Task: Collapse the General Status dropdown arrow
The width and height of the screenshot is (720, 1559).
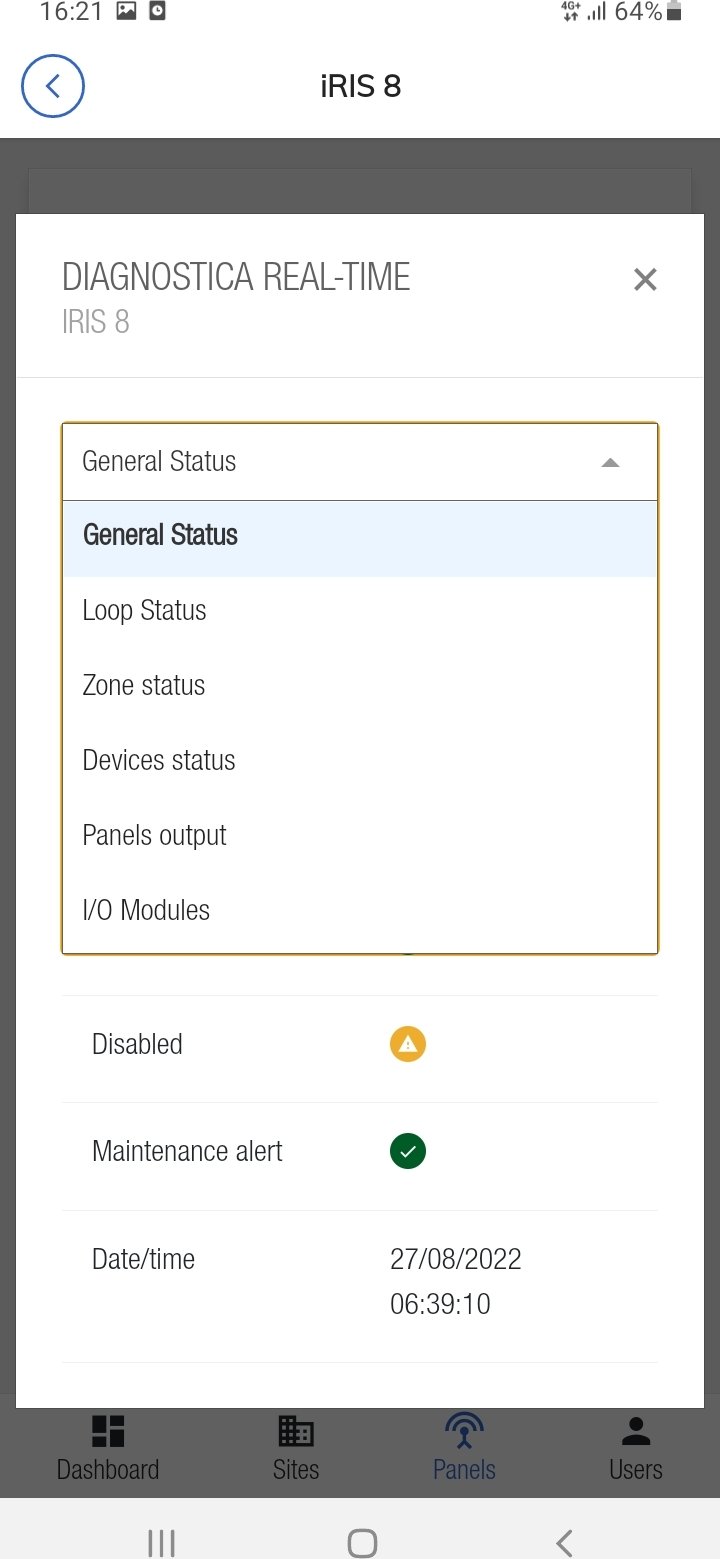Action: (x=610, y=462)
